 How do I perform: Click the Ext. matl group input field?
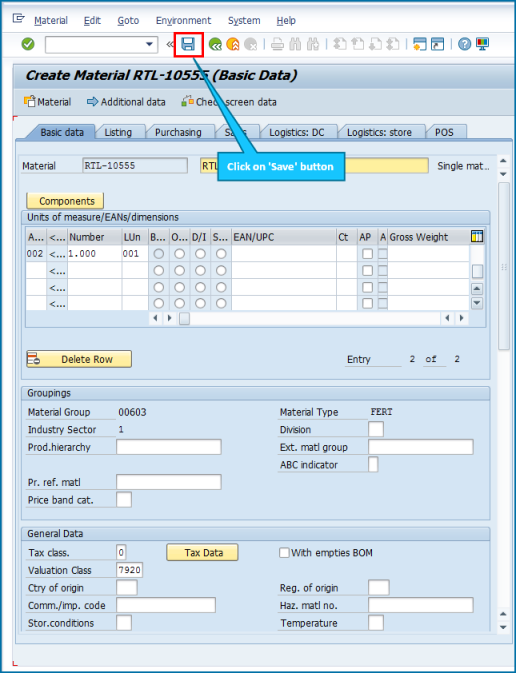421,447
